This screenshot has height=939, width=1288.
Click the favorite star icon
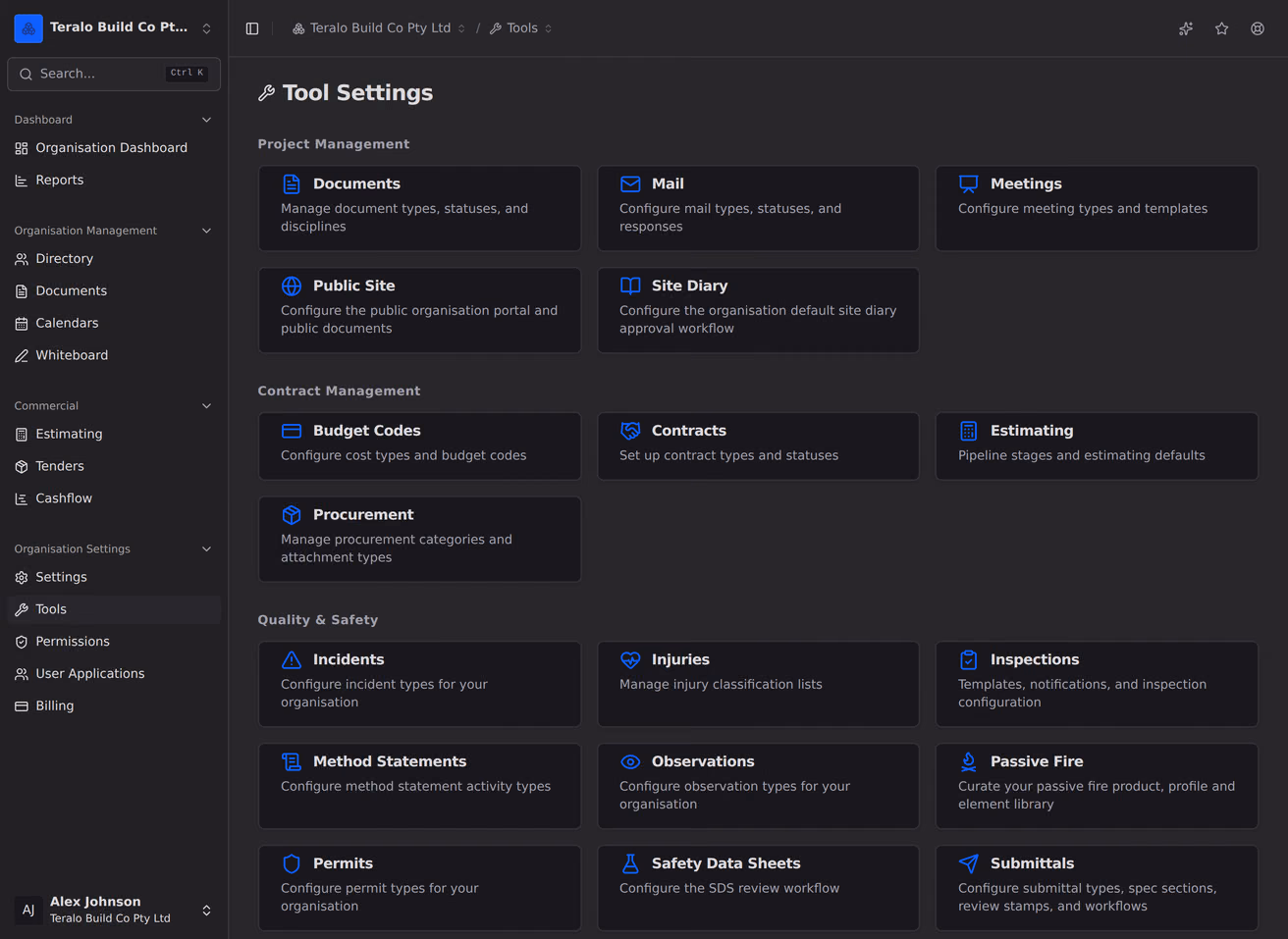click(x=1221, y=28)
